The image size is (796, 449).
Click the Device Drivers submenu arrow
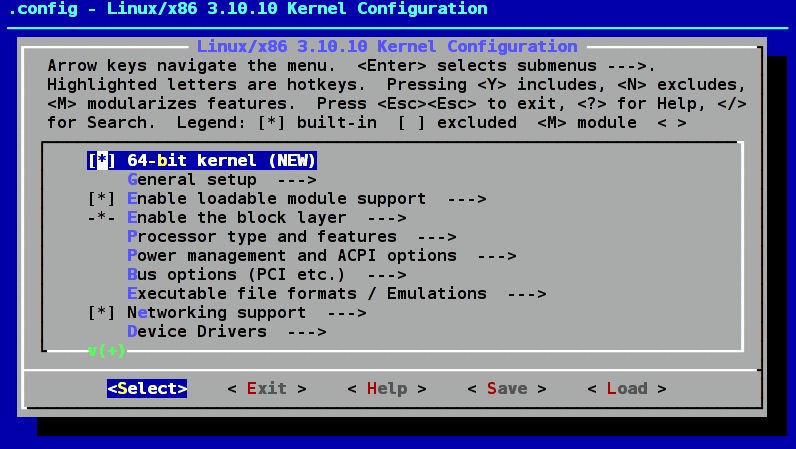point(307,332)
